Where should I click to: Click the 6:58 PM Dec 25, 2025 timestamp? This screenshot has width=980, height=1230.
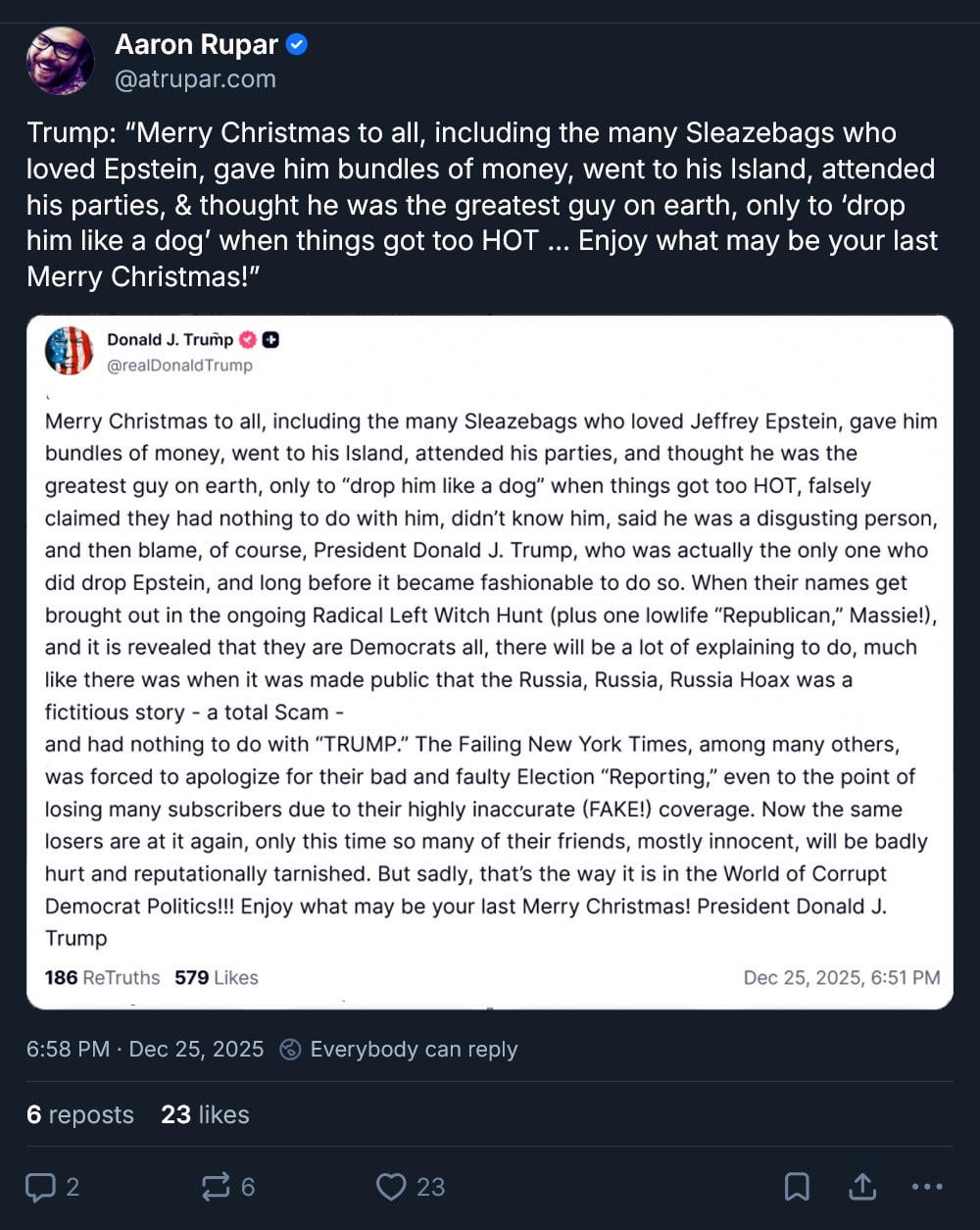tap(145, 1049)
